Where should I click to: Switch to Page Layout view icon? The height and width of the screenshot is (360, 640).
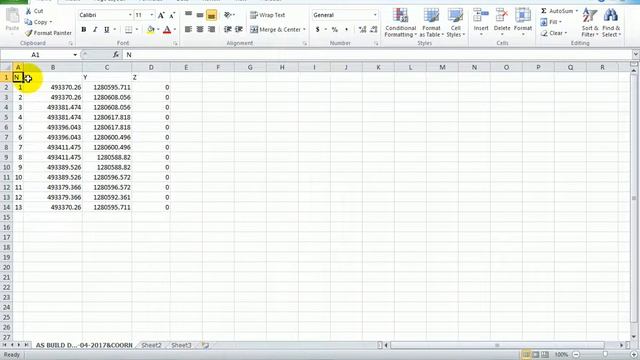[536, 355]
